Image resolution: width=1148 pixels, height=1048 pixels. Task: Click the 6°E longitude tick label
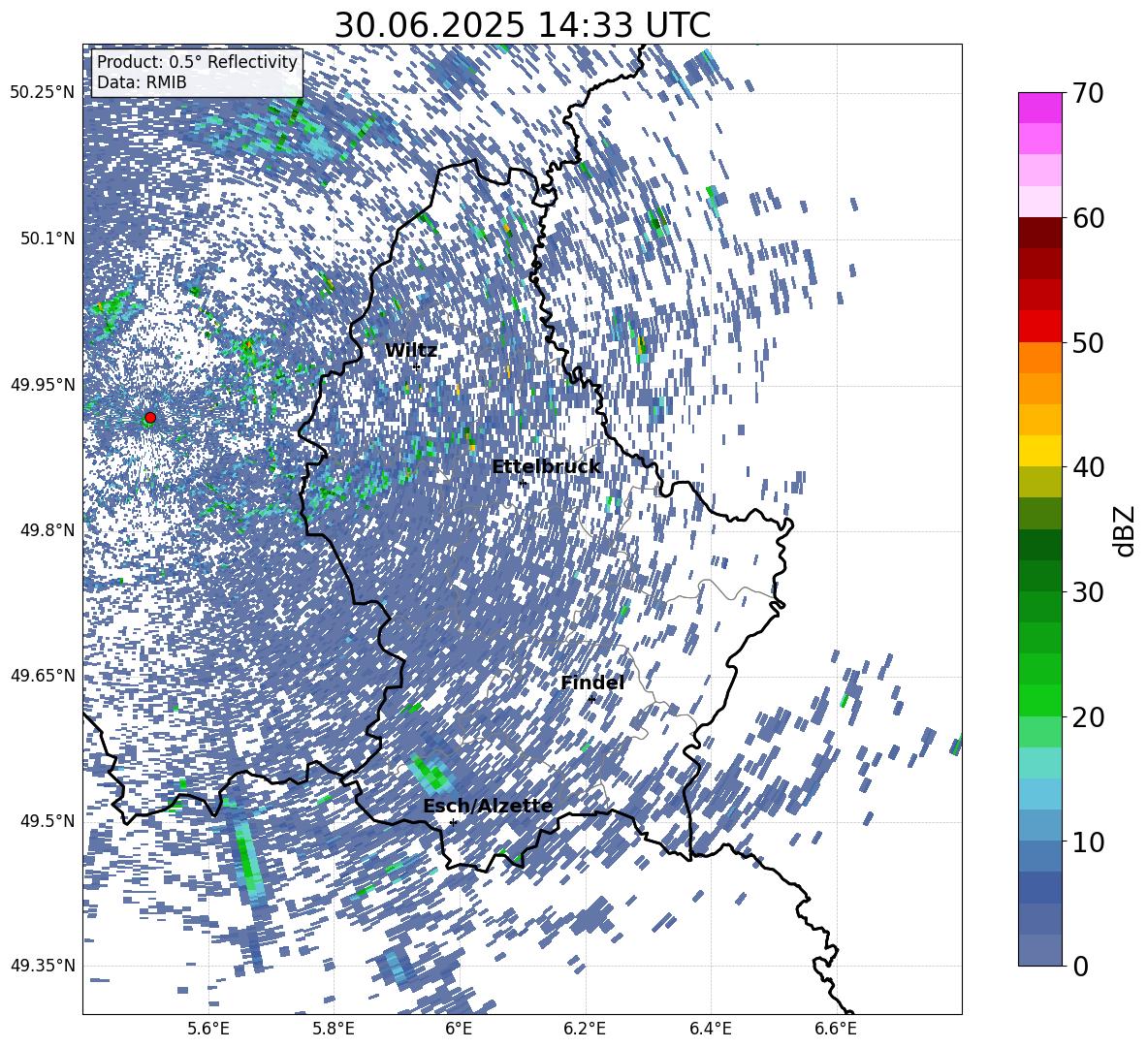coord(459,1029)
